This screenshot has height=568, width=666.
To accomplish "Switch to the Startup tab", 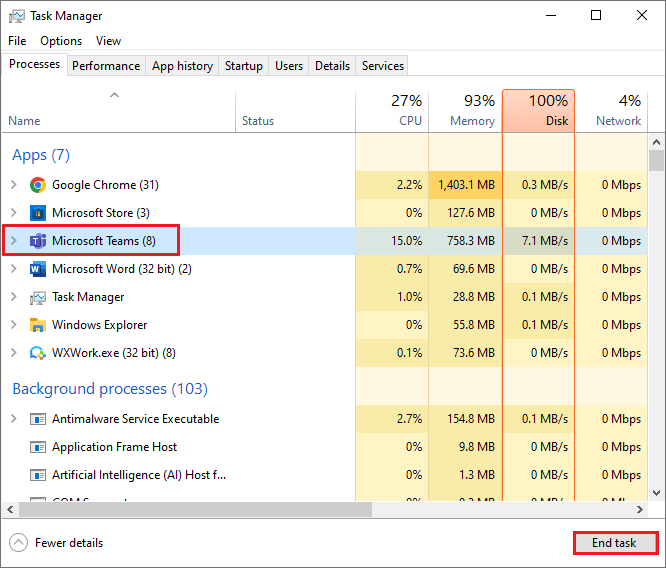I will click(x=243, y=66).
